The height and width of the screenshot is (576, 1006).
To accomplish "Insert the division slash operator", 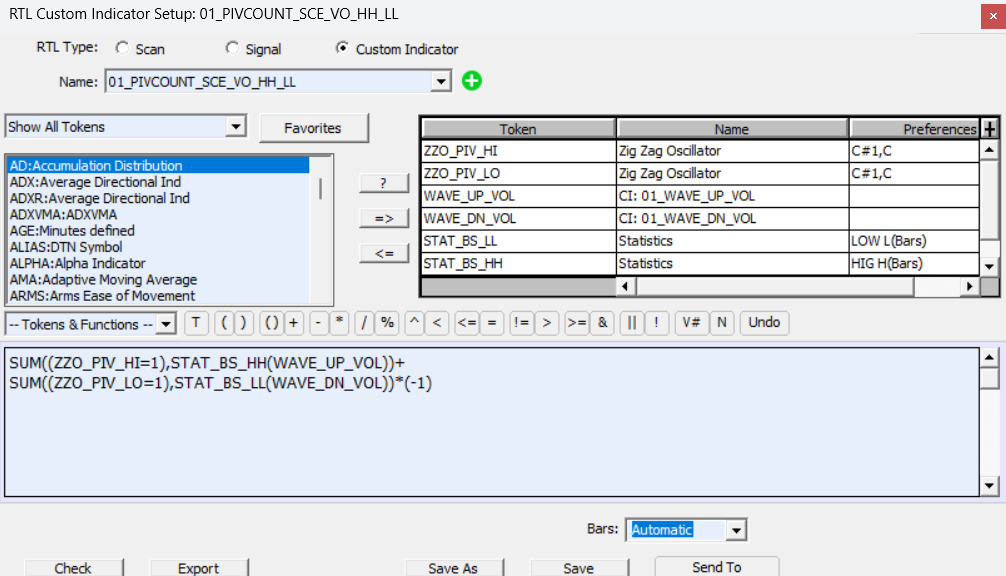I will [364, 323].
